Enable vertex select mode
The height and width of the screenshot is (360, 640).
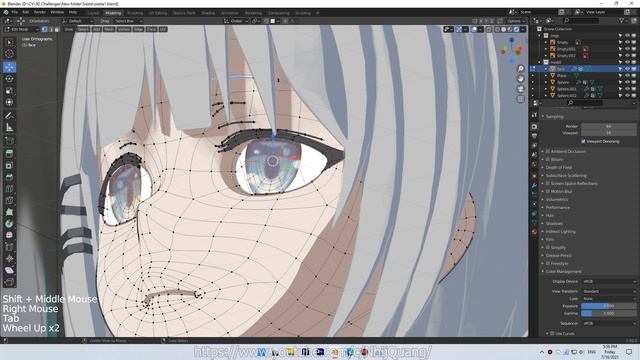coord(44,29)
